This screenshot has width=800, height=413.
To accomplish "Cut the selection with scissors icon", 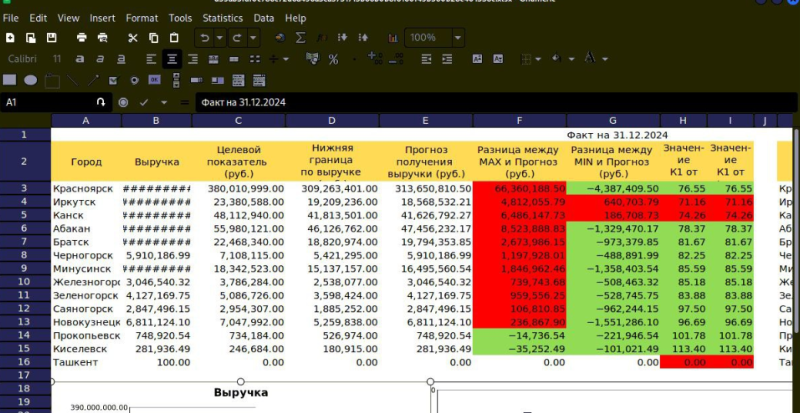I will point(133,38).
